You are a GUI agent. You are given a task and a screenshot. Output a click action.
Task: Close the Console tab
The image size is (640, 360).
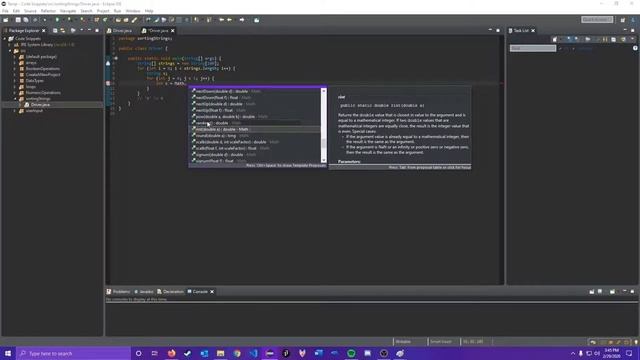(x=212, y=291)
